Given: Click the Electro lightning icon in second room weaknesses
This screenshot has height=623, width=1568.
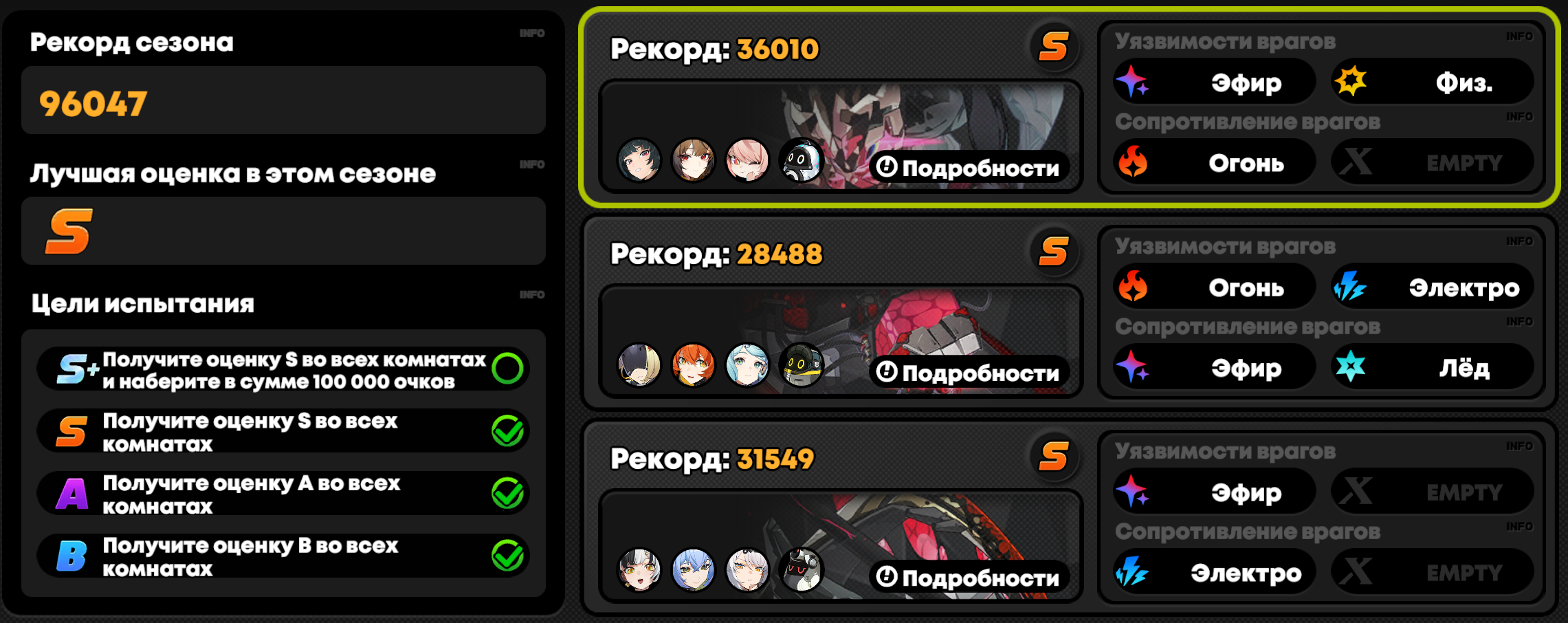Looking at the screenshot, I should tap(1350, 286).
